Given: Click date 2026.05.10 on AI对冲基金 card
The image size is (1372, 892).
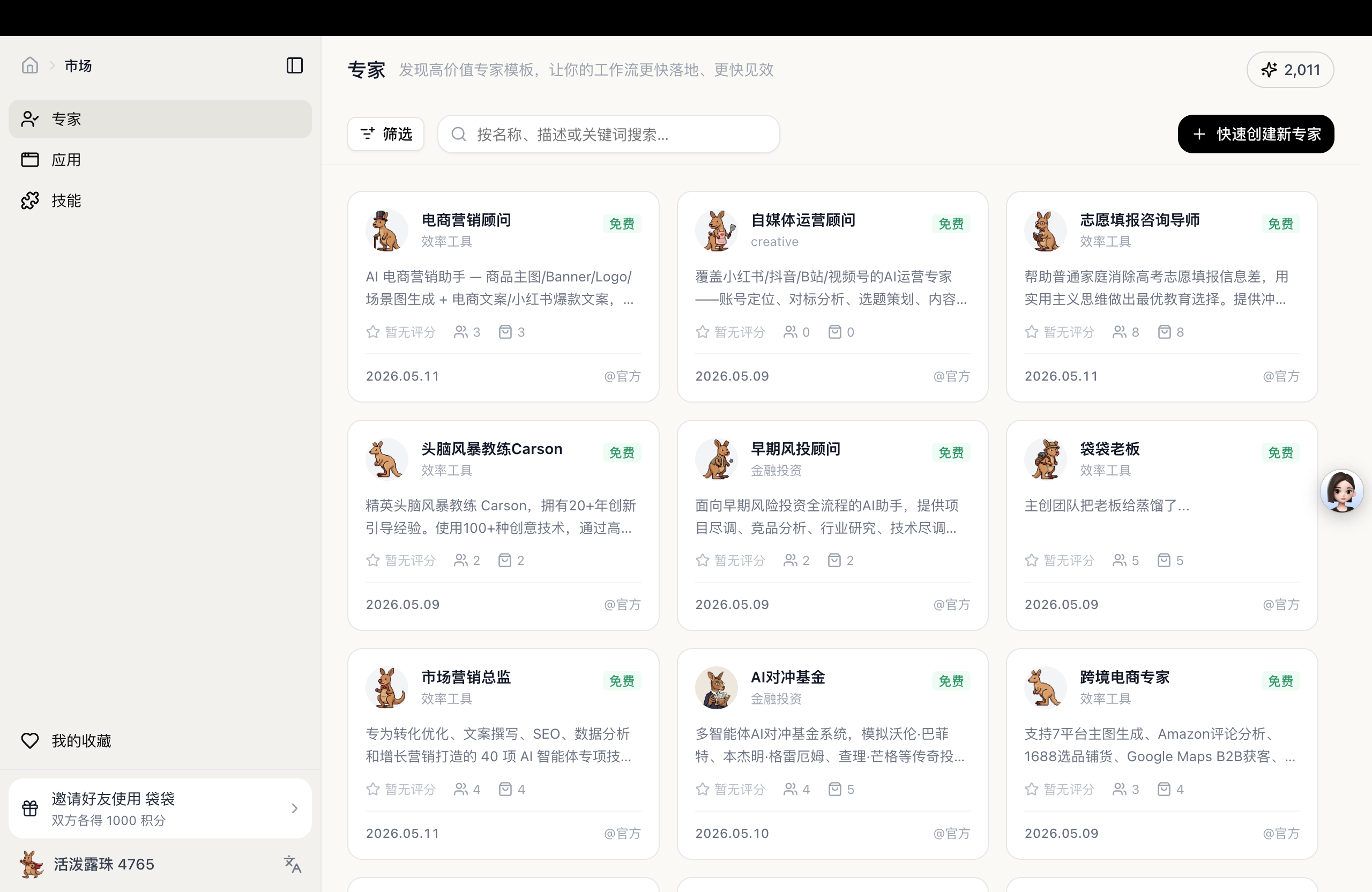Looking at the screenshot, I should pyautogui.click(x=732, y=833).
